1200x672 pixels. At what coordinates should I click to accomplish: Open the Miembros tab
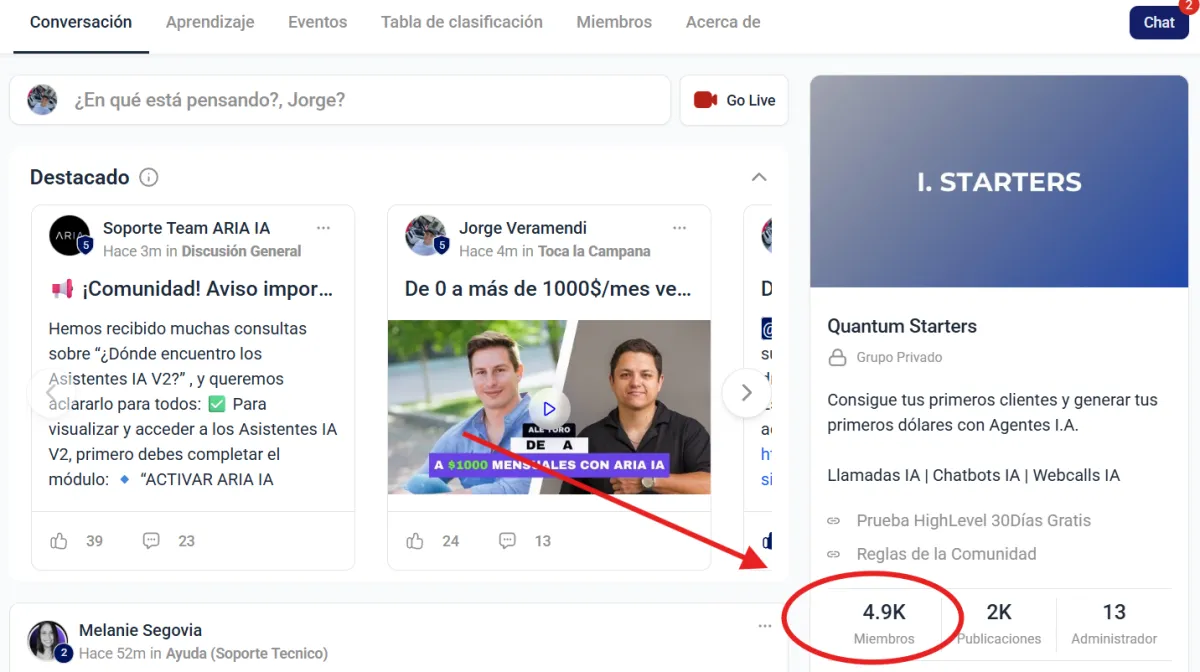(614, 22)
